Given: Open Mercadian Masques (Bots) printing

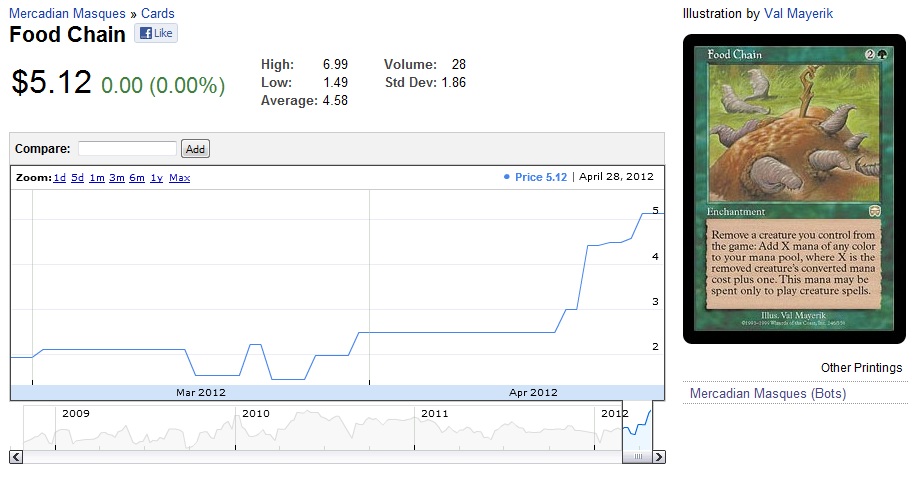Looking at the screenshot, I should click(767, 394).
